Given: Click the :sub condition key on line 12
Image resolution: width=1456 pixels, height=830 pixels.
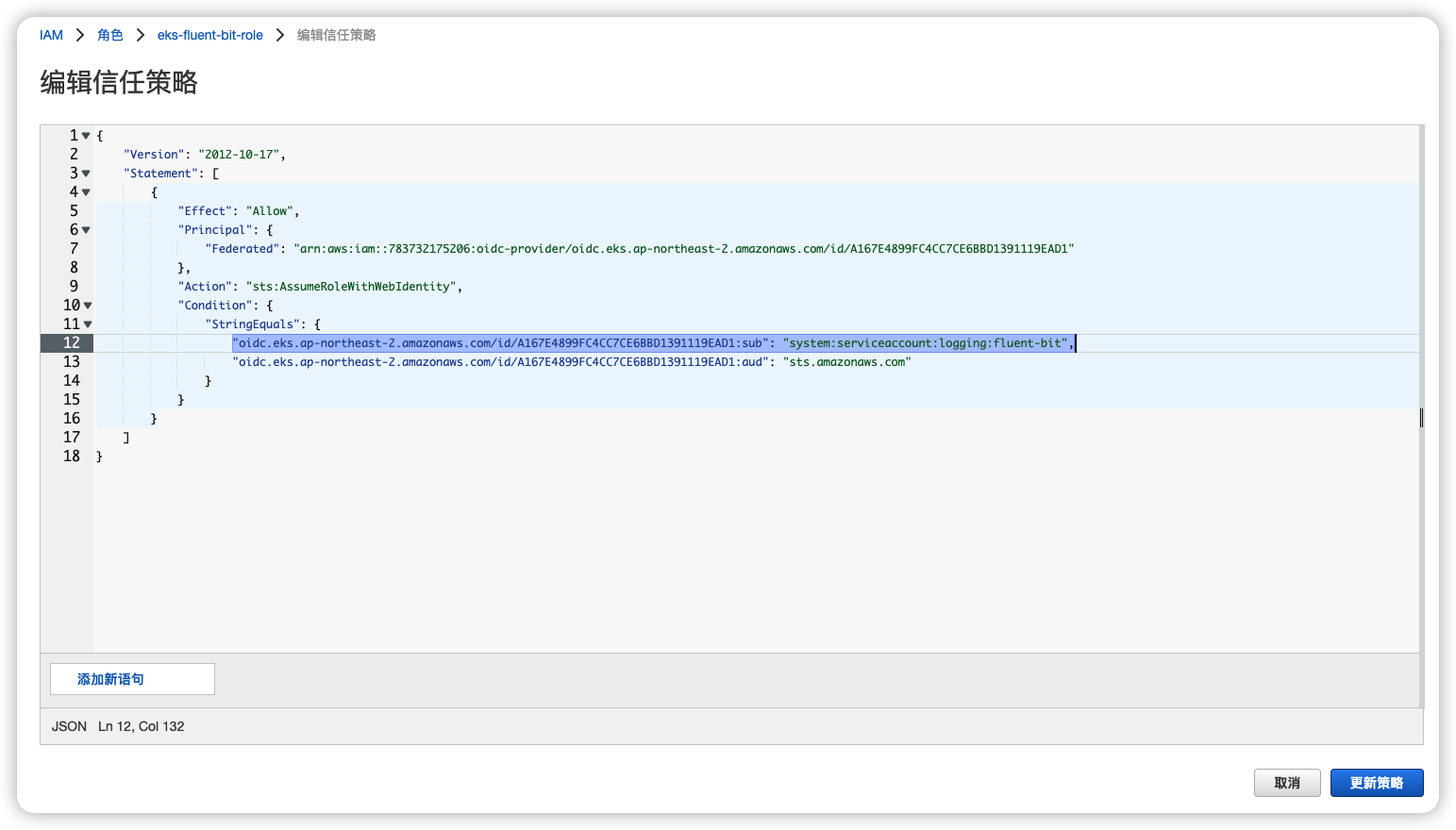Looking at the screenshot, I should 500,343.
